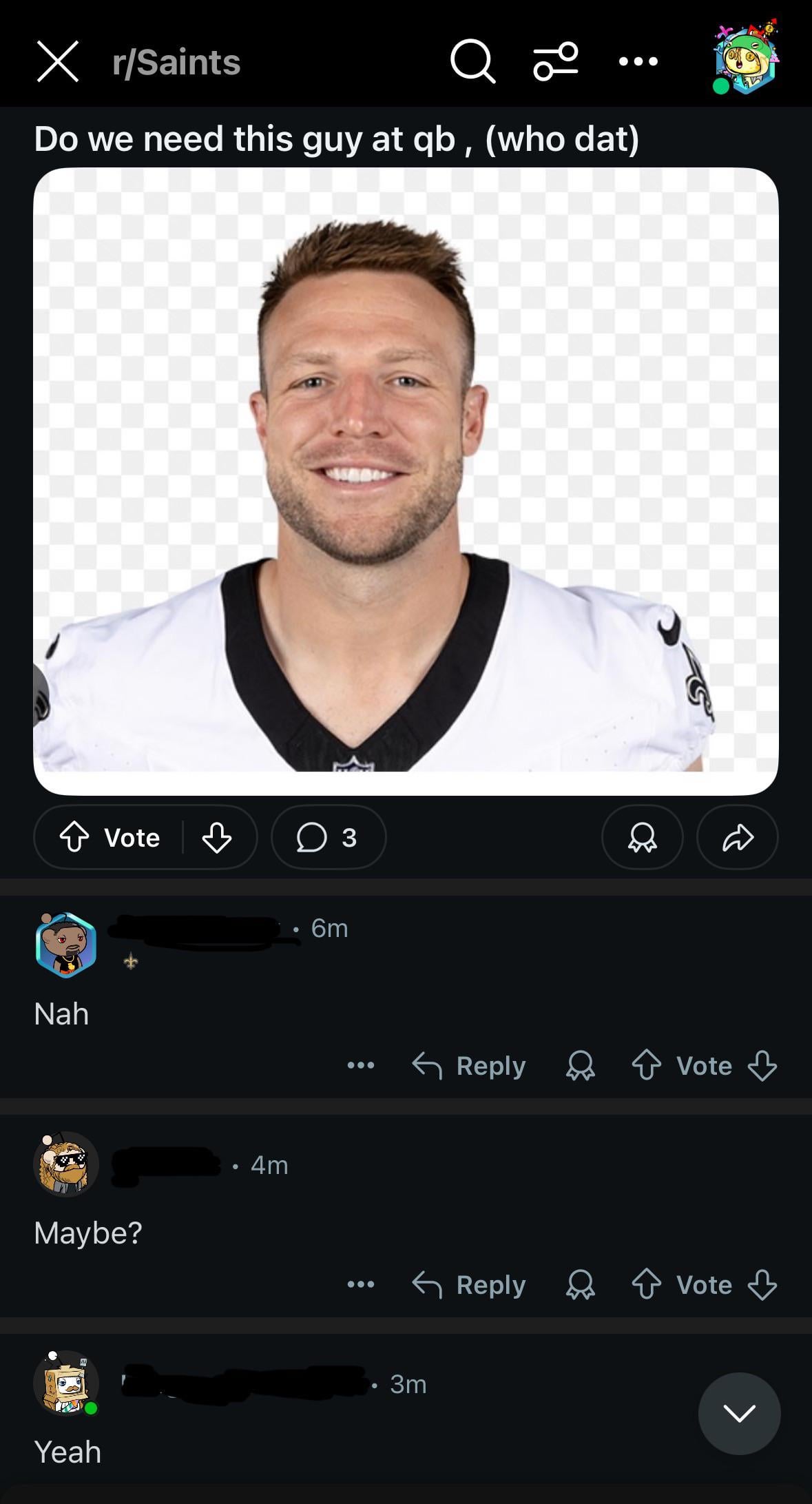The width and height of the screenshot is (812, 1504).
Task: Open the more options on the "Nah" comment
Action: pos(361,1066)
